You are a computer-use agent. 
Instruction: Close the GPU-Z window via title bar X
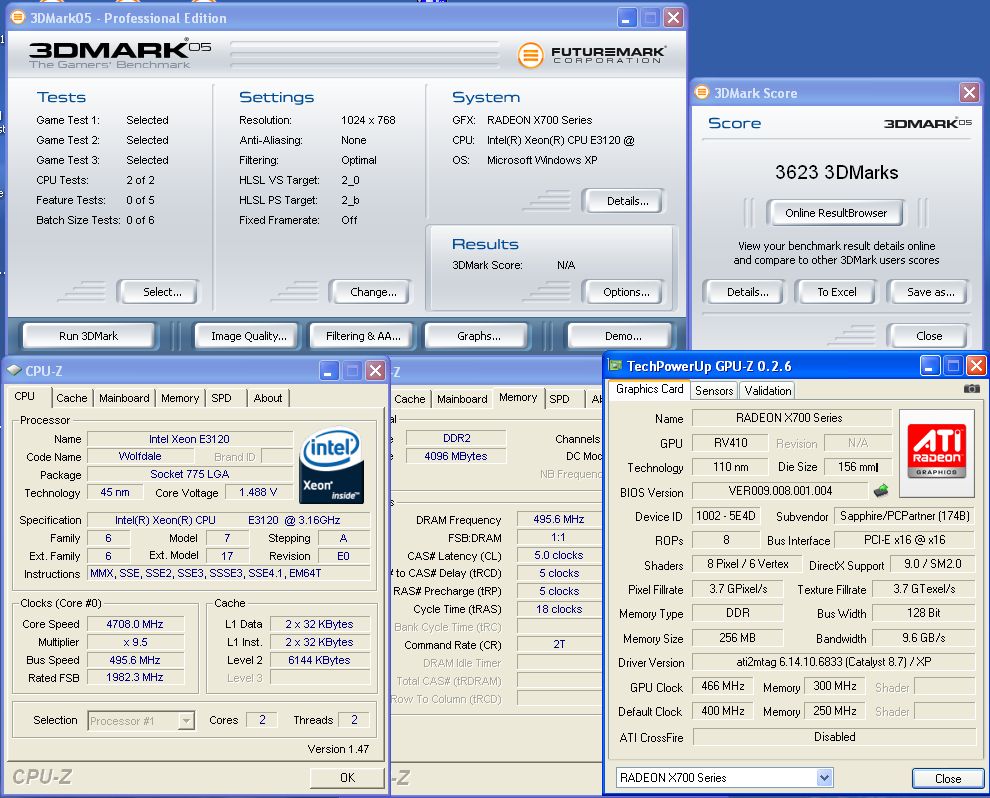[x=975, y=365]
